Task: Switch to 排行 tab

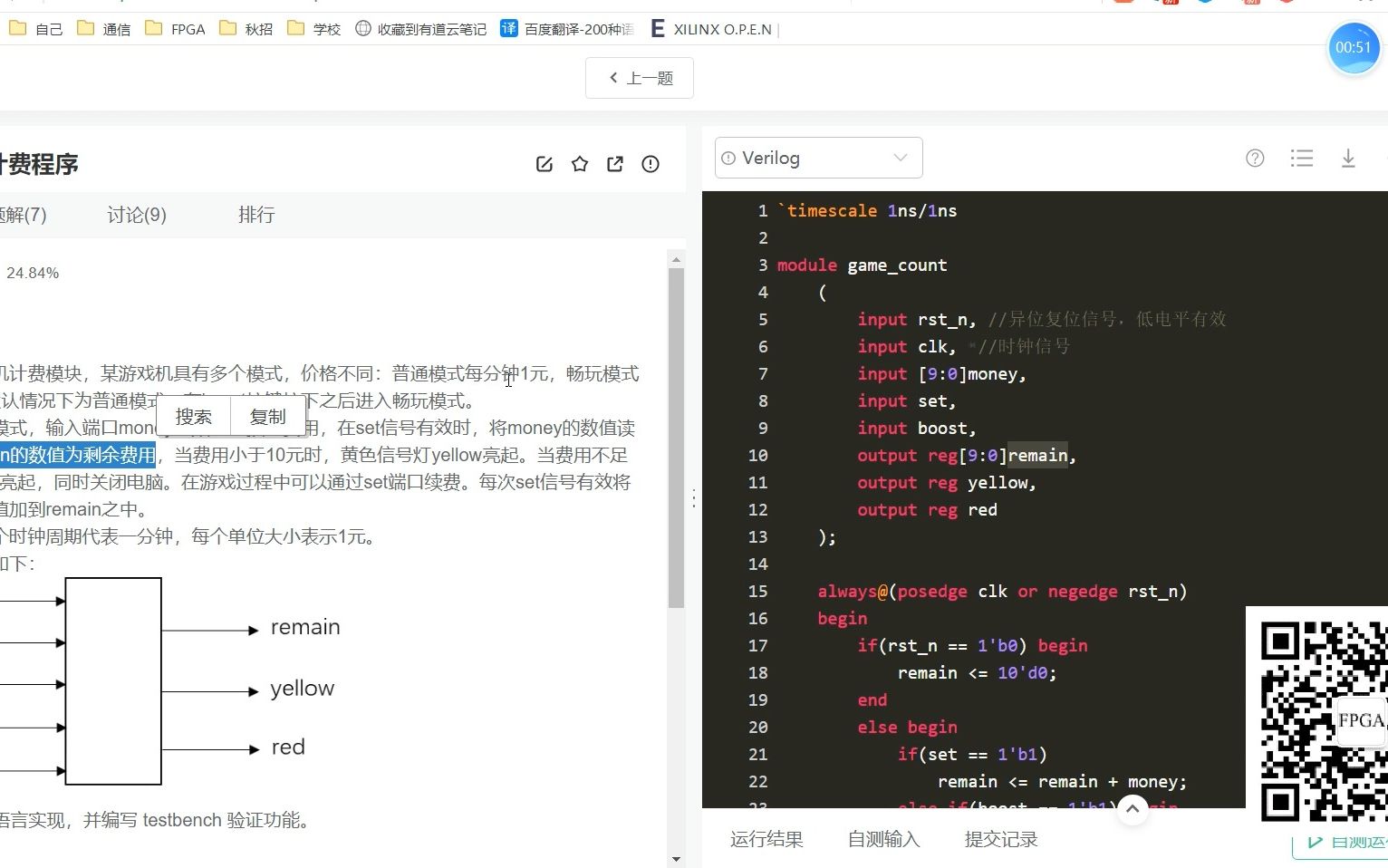Action: coord(256,215)
